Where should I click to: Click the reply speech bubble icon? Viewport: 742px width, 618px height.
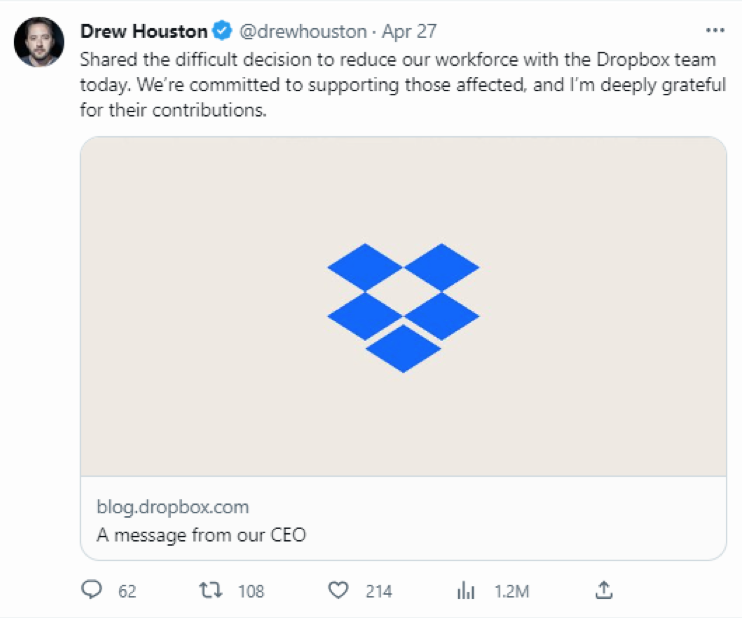(91, 590)
